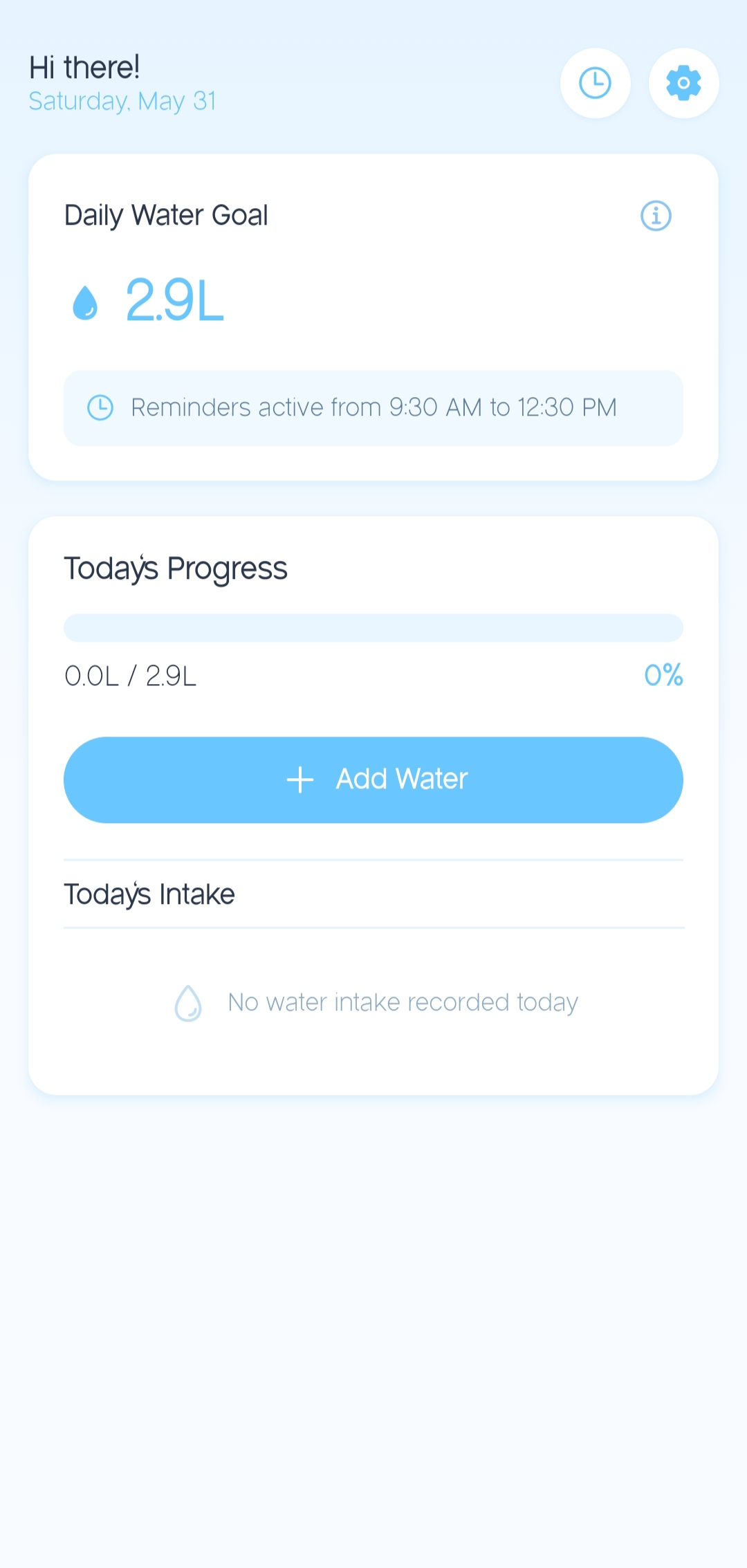Image resolution: width=747 pixels, height=1568 pixels.
Task: Tap the Today's Progress heading
Action: coord(176,569)
